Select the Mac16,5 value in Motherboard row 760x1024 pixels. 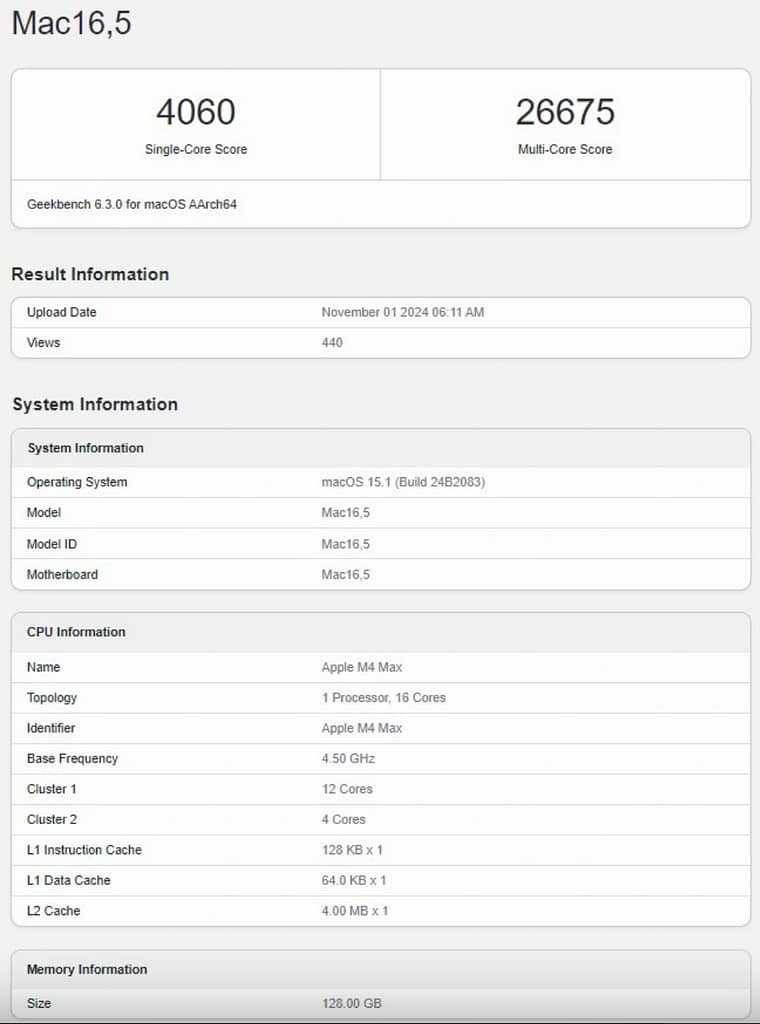tap(345, 575)
